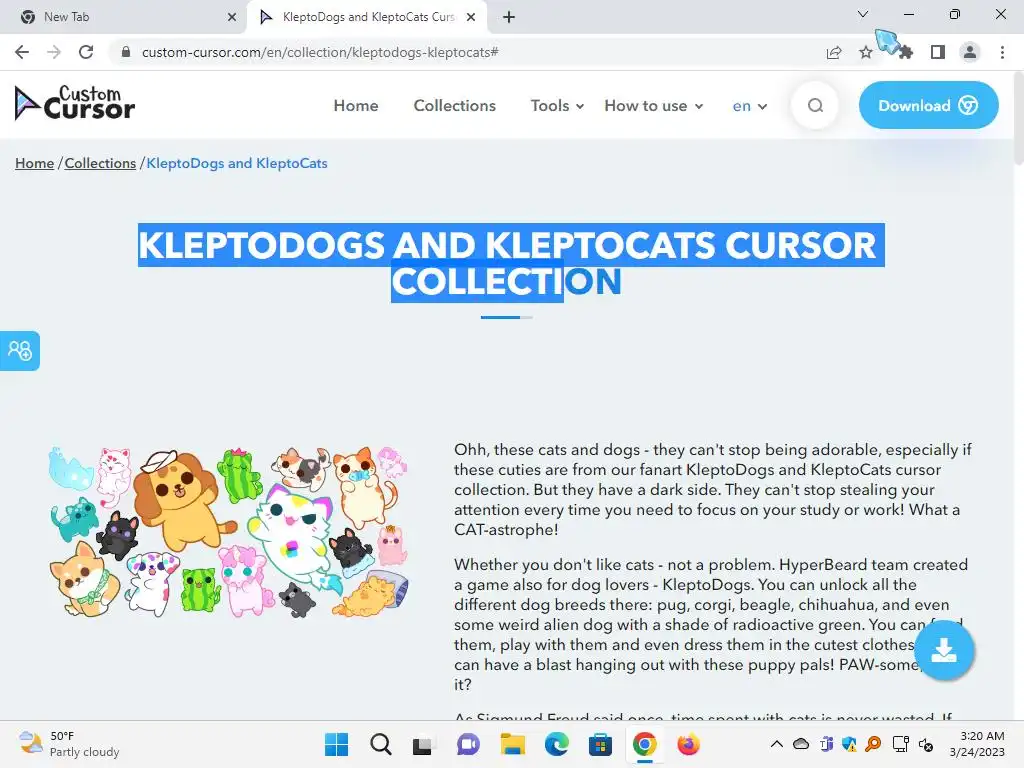
Task: Open the Chrome profile avatar
Action: pos(970,52)
